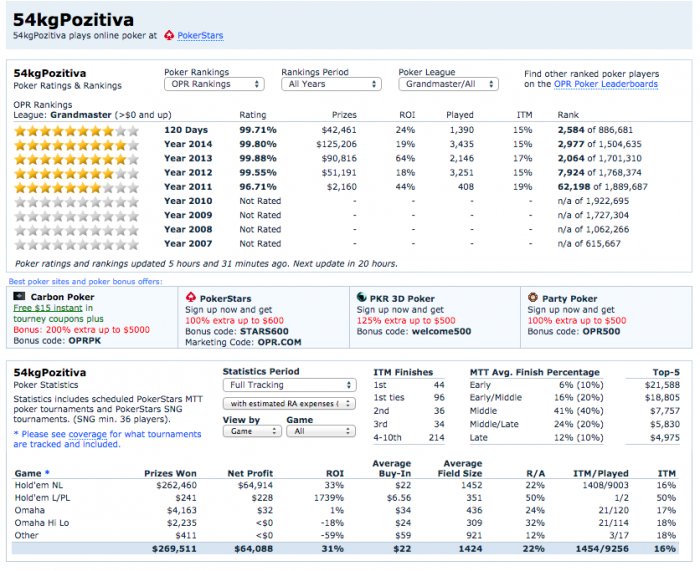Click the grey stars for Year 2008 row
Image resolution: width=700 pixels, height=571 pixels.
coord(77,231)
